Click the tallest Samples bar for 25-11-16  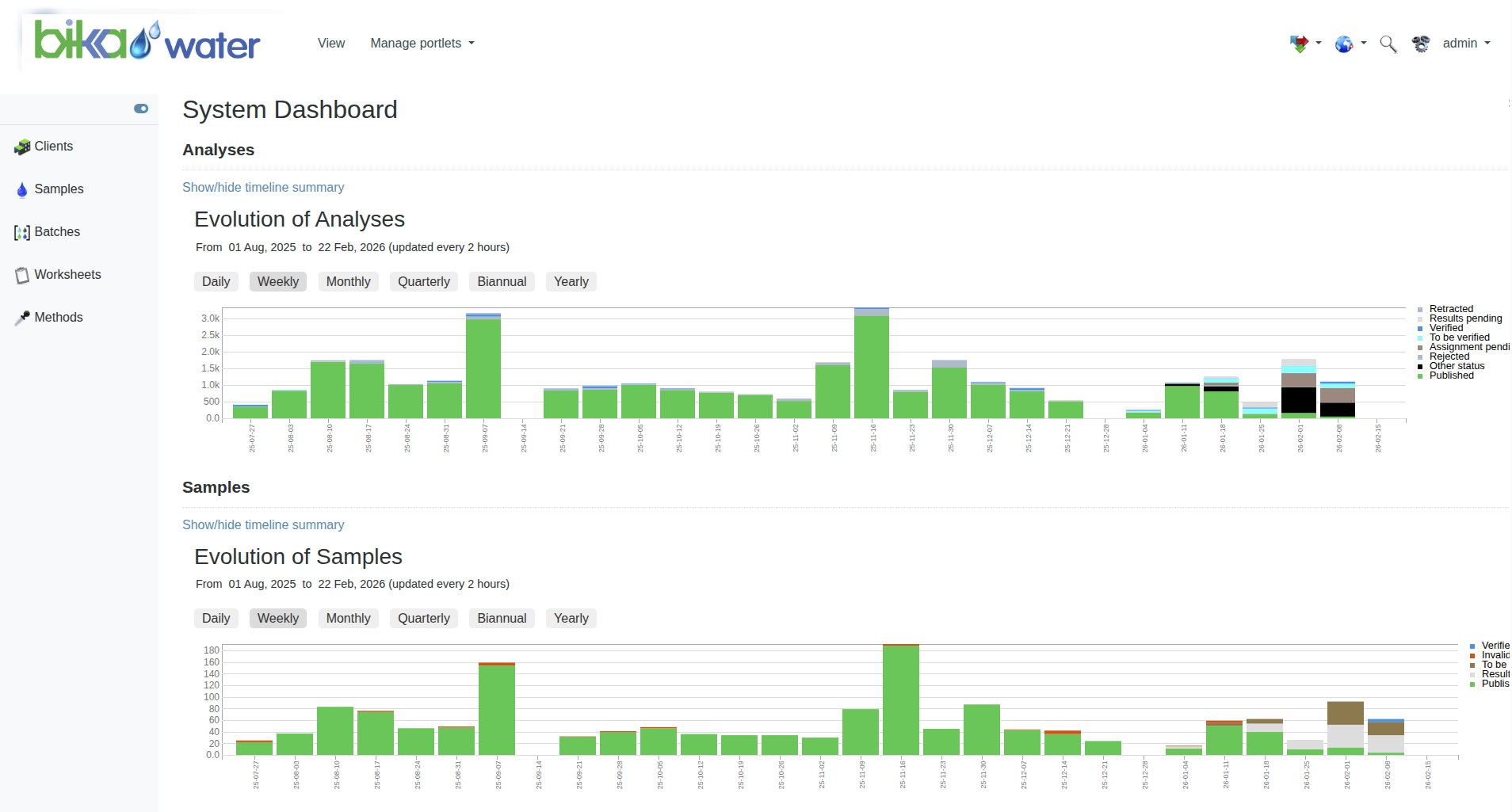click(x=900, y=700)
